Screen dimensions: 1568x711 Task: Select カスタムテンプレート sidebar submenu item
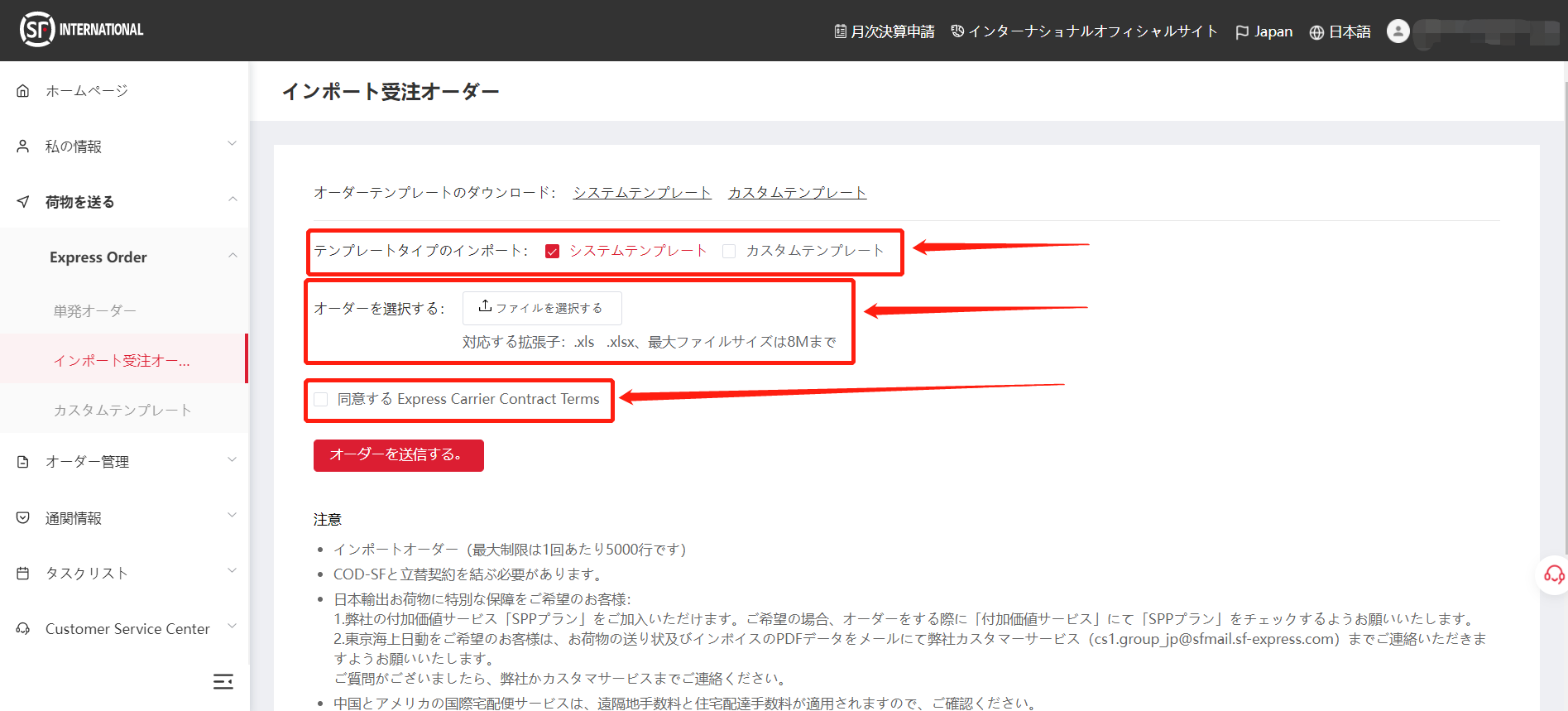coord(122,411)
